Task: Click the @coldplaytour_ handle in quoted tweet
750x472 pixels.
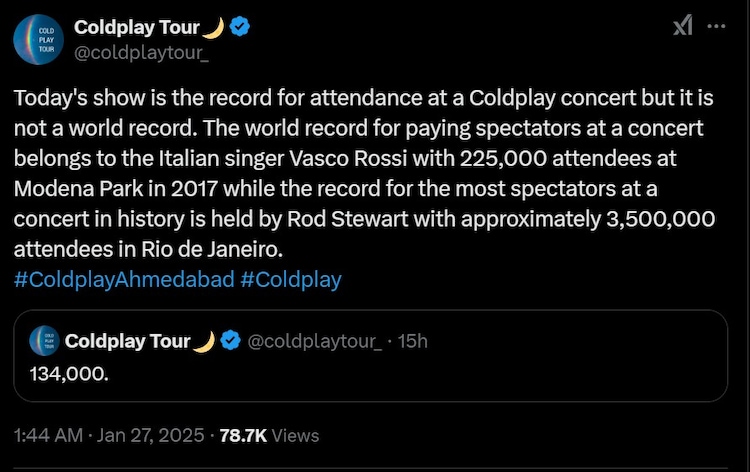Action: point(313,341)
